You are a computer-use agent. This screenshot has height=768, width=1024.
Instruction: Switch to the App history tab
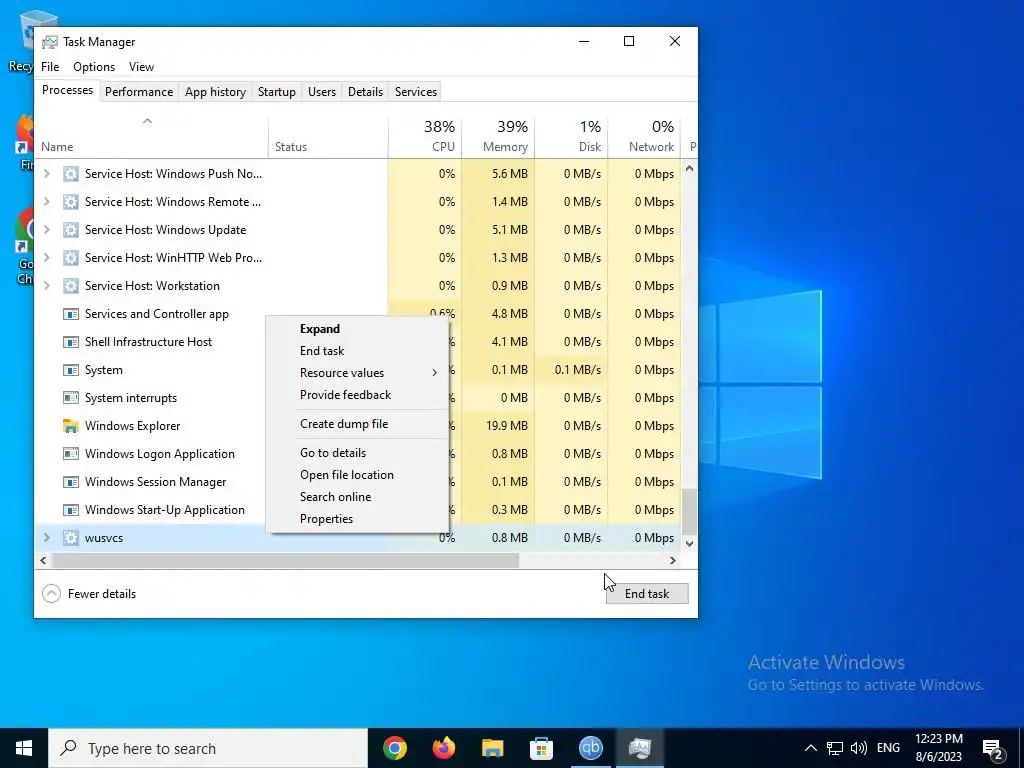216,92
